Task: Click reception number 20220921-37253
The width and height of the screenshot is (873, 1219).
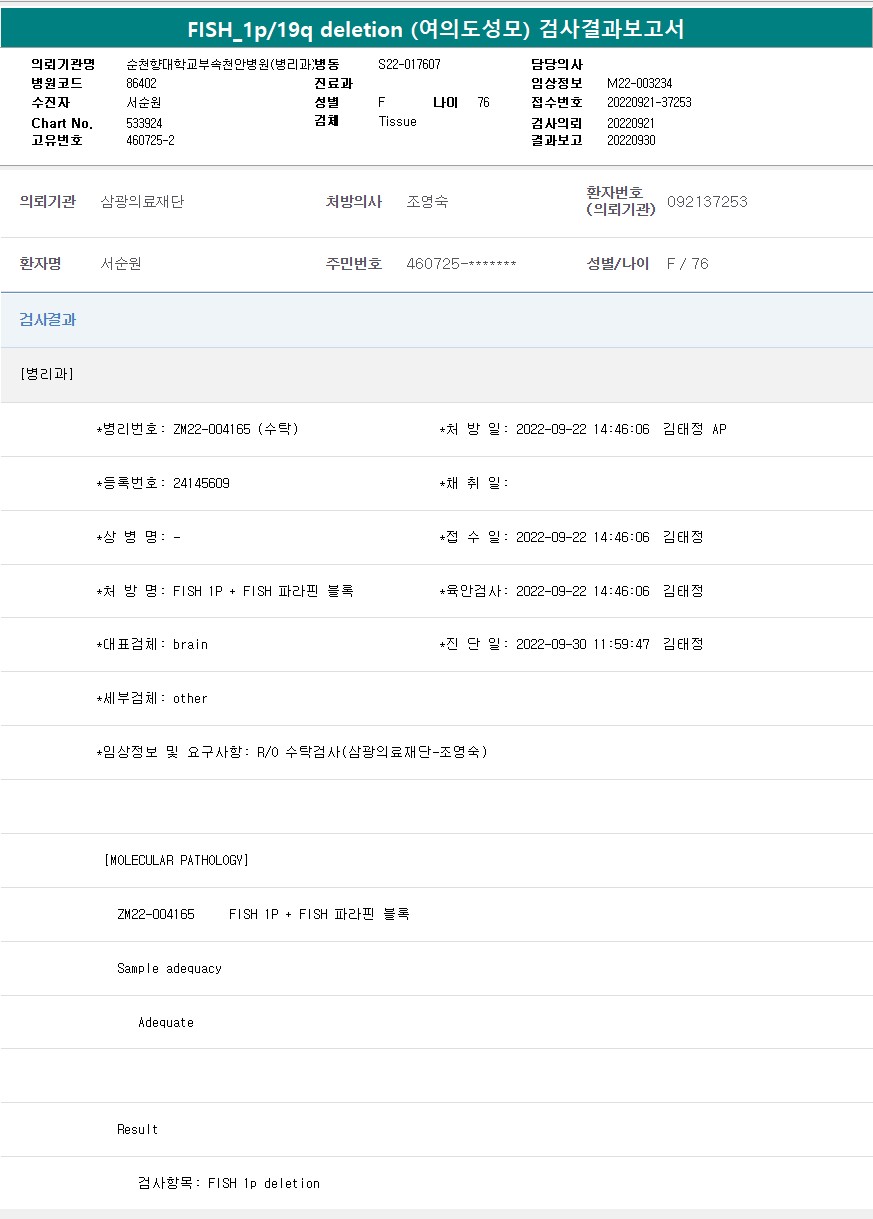Action: tap(649, 102)
